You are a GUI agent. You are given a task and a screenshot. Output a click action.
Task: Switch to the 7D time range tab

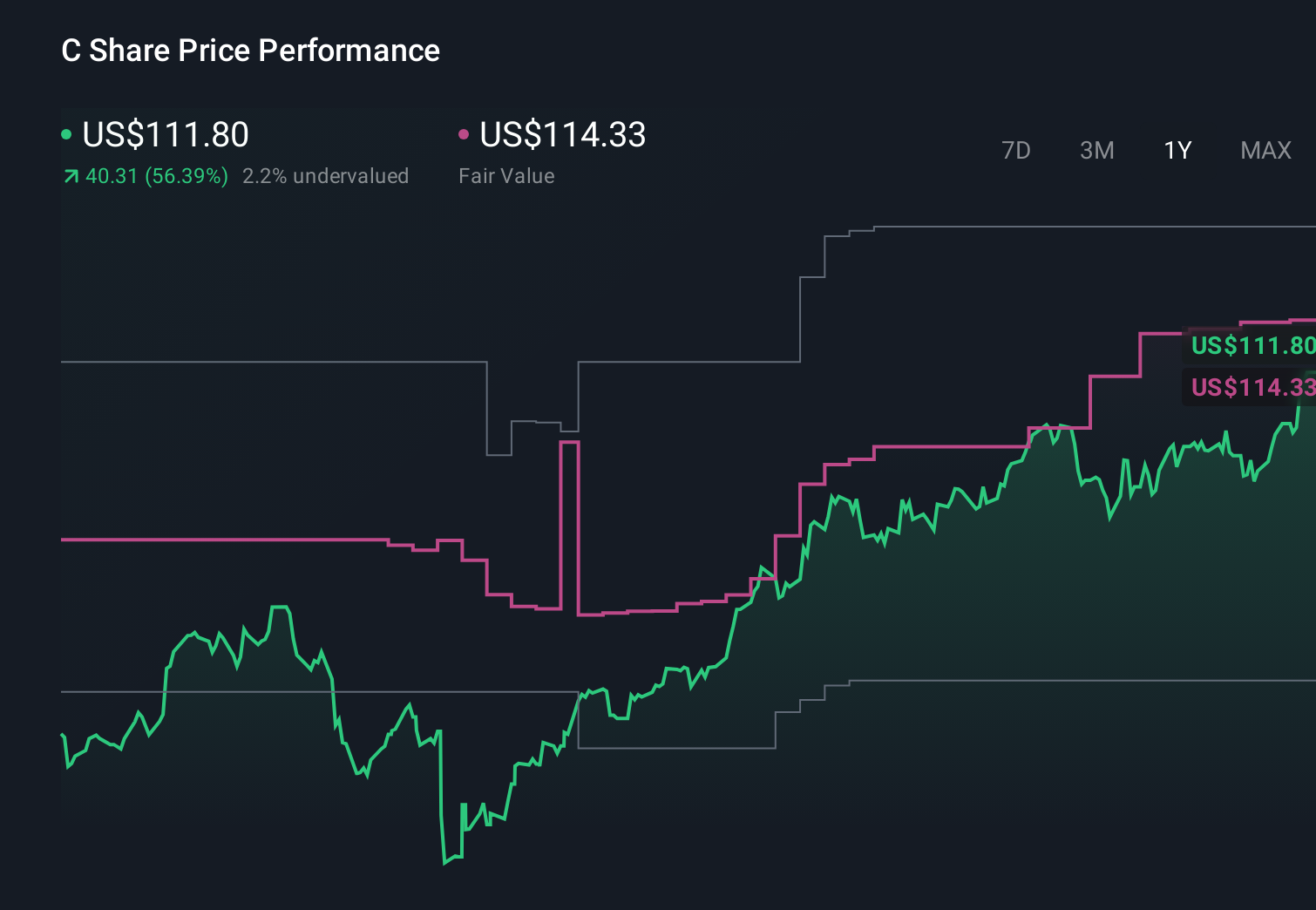pos(1016,150)
